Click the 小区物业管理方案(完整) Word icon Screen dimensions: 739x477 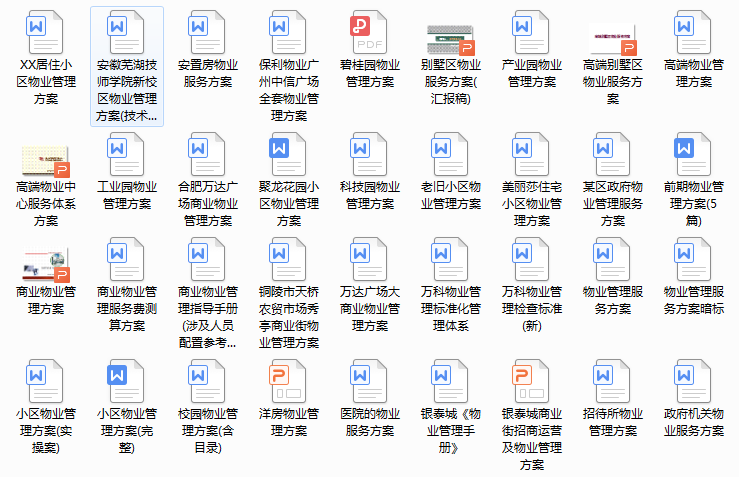(x=126, y=381)
